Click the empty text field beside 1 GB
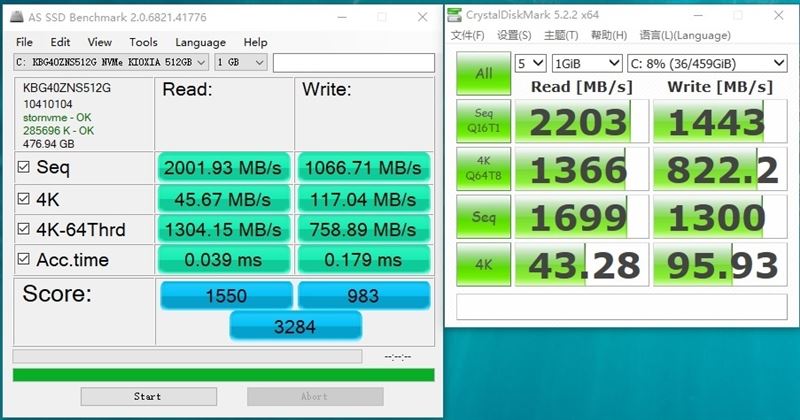 coord(354,63)
